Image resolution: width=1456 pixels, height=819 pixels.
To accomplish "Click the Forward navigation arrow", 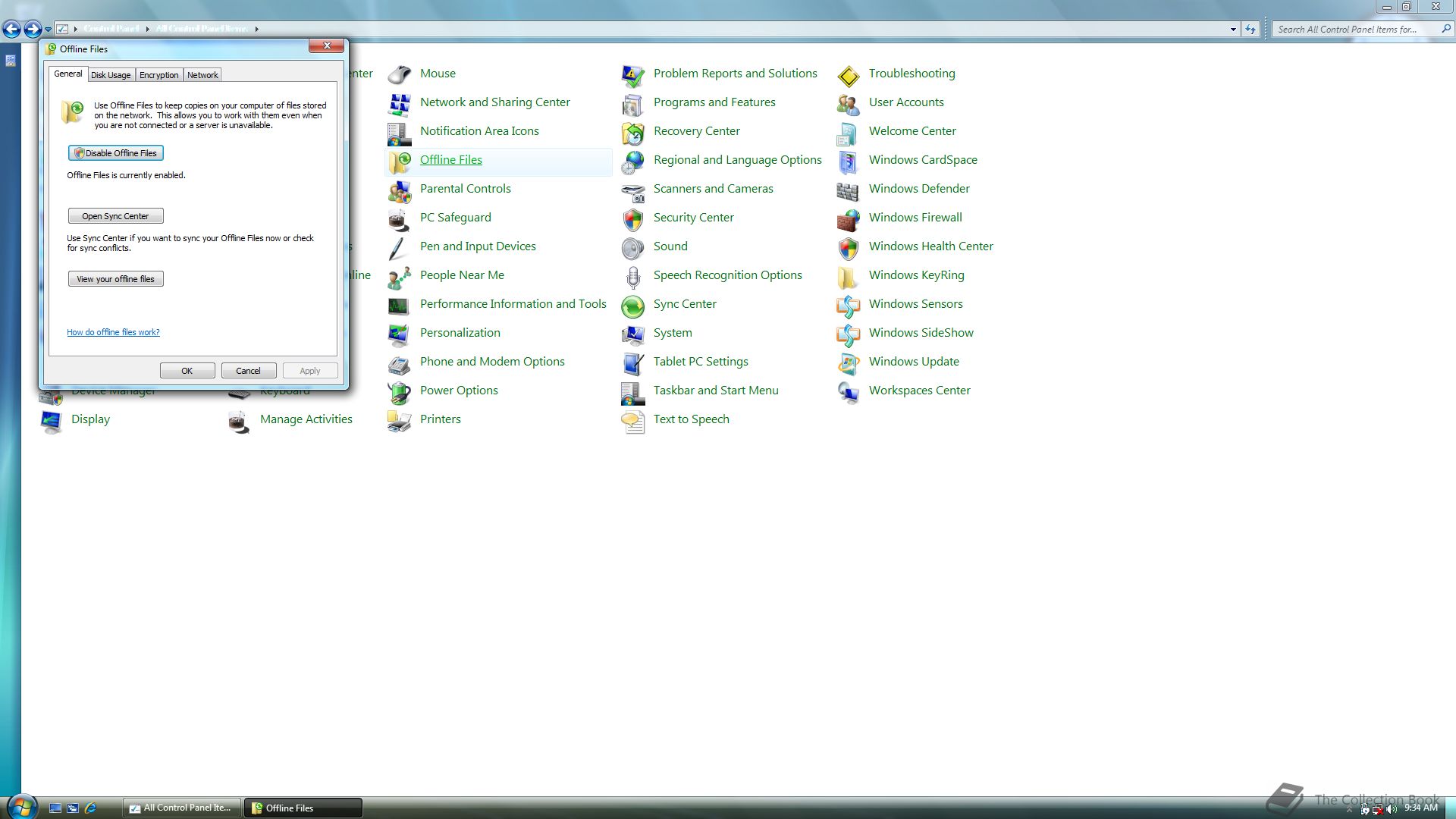I will point(33,30).
